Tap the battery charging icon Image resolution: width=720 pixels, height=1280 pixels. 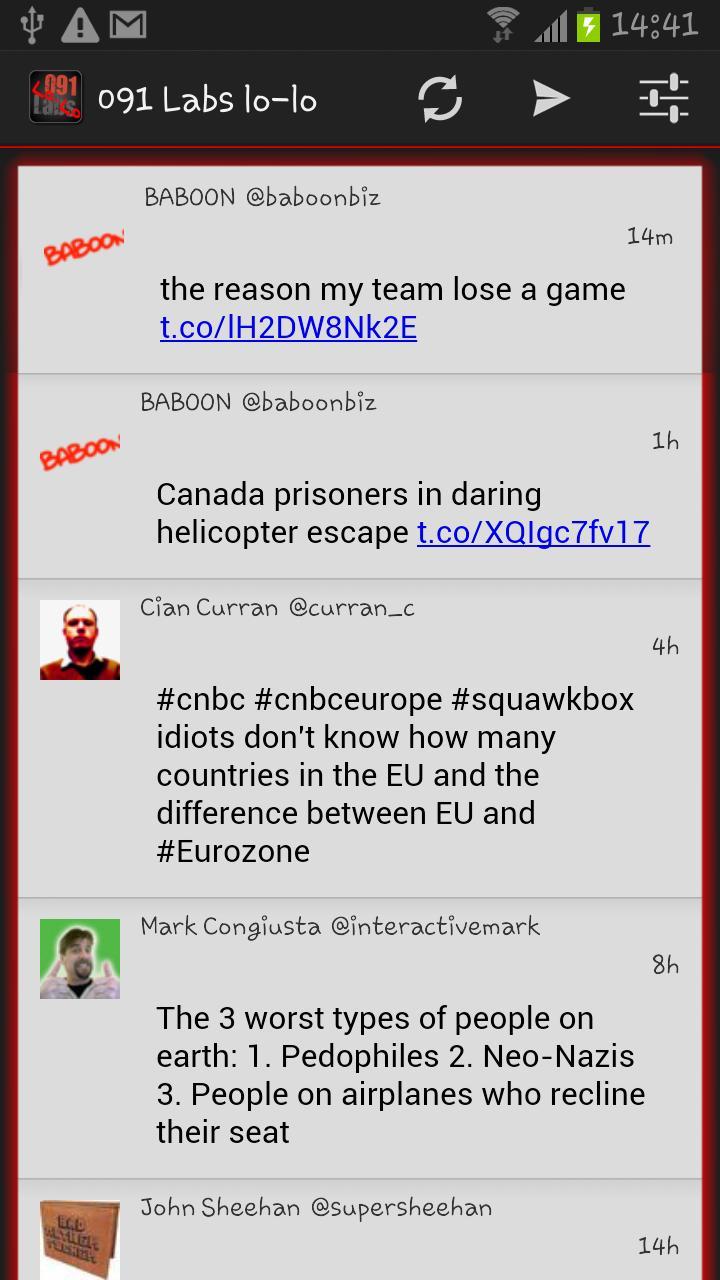point(589,25)
